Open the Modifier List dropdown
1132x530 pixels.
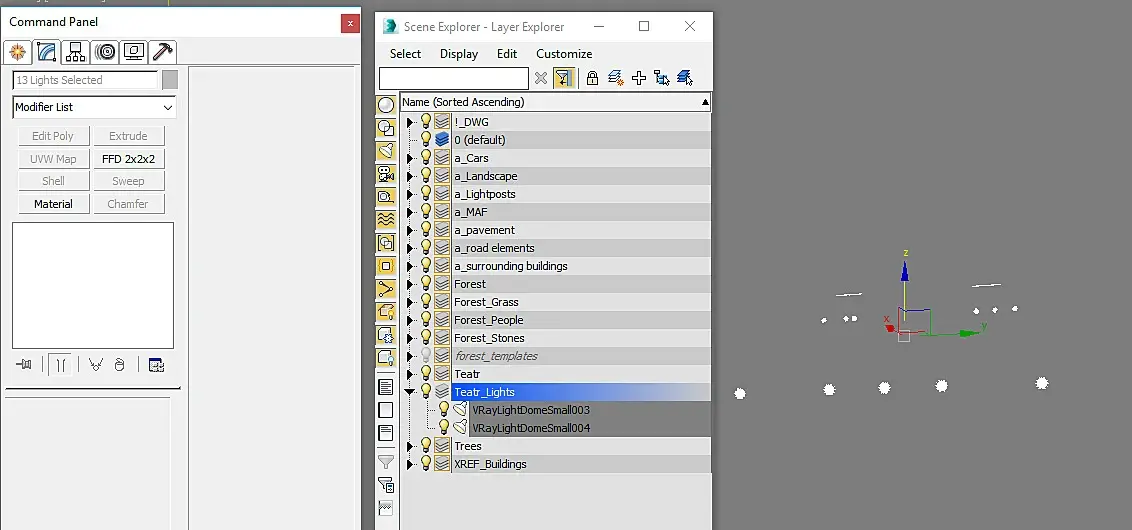tap(94, 107)
